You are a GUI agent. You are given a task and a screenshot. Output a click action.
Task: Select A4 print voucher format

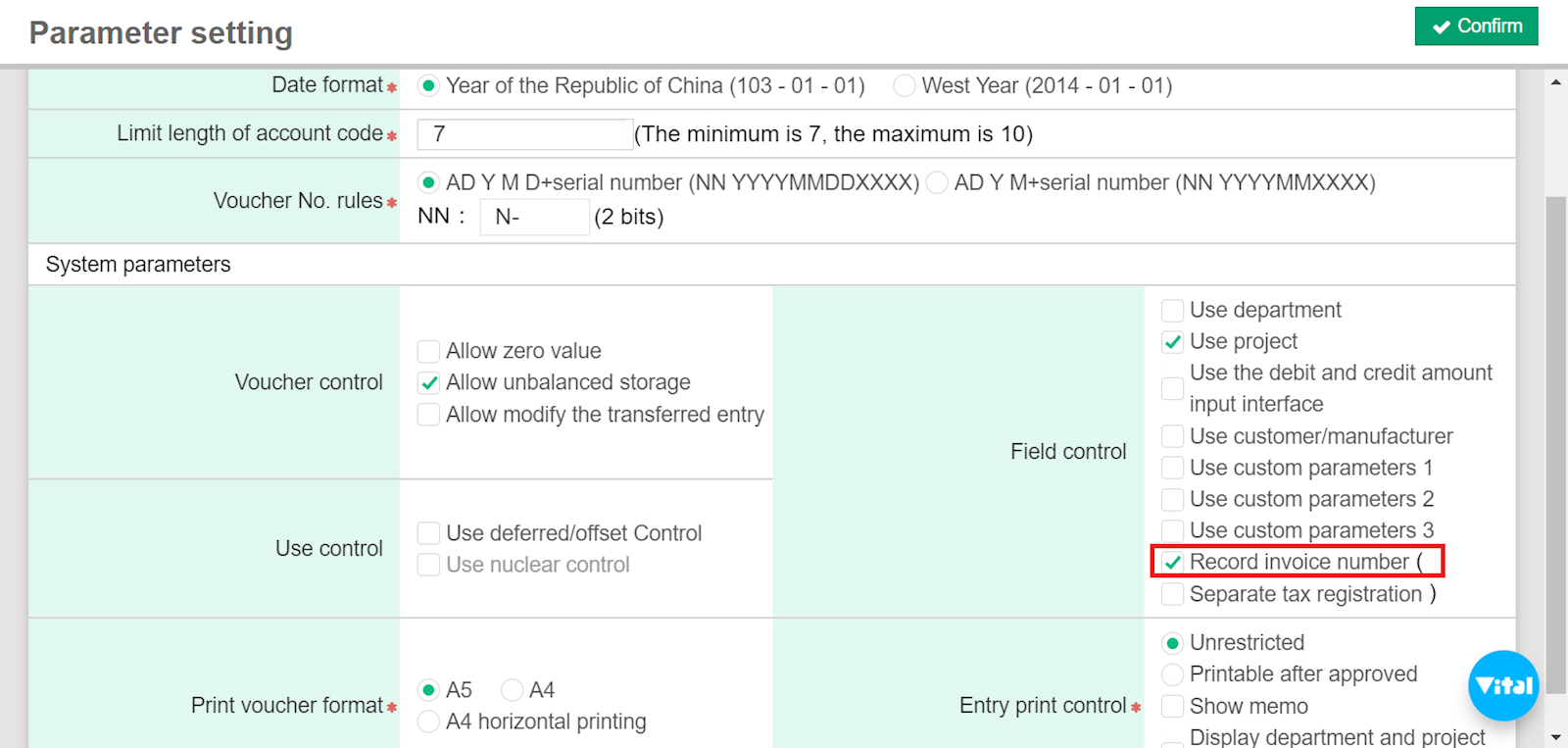[512, 690]
